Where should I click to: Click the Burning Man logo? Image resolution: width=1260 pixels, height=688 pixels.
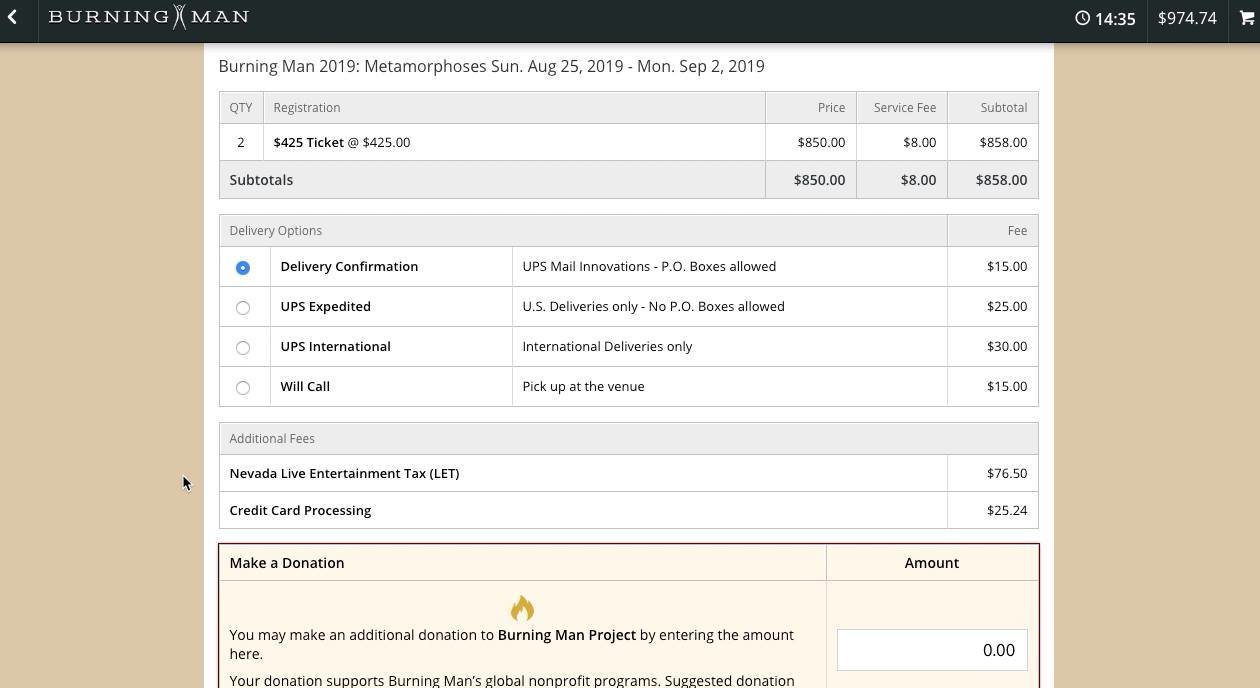pos(149,17)
